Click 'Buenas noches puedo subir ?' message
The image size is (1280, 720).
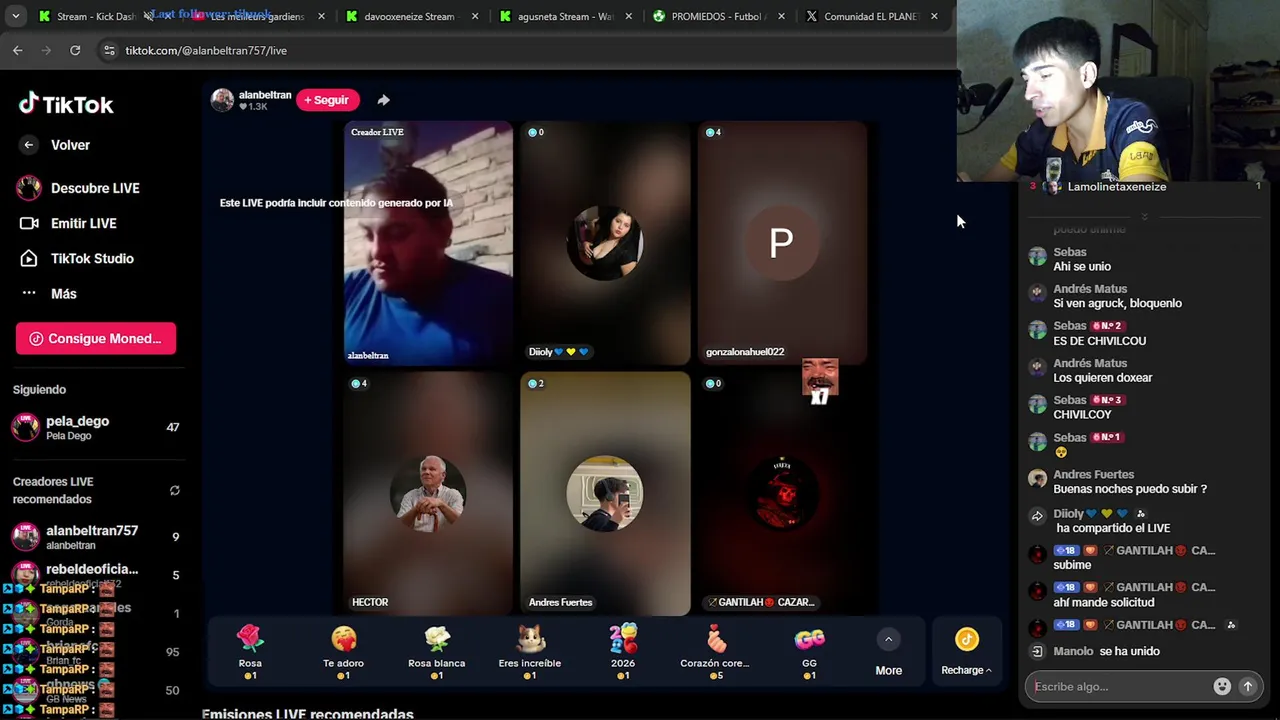pos(1130,489)
